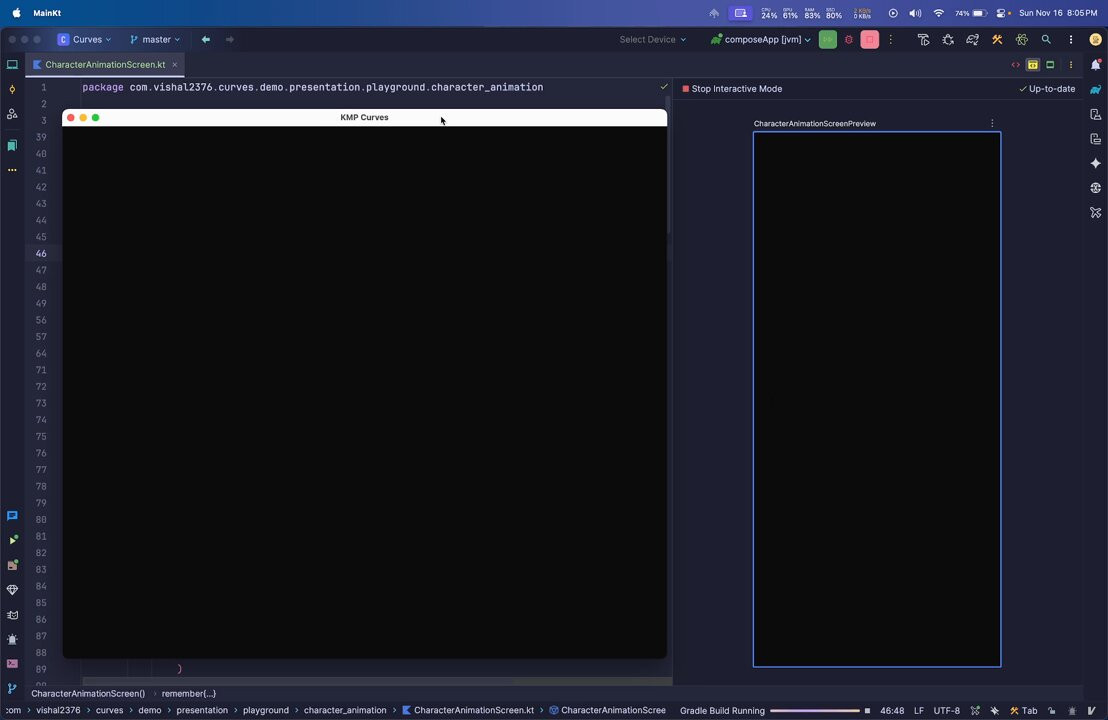Screen dimensions: 1108x720
Task: Click the Gradle Build Running progress bar
Action: [815, 711]
